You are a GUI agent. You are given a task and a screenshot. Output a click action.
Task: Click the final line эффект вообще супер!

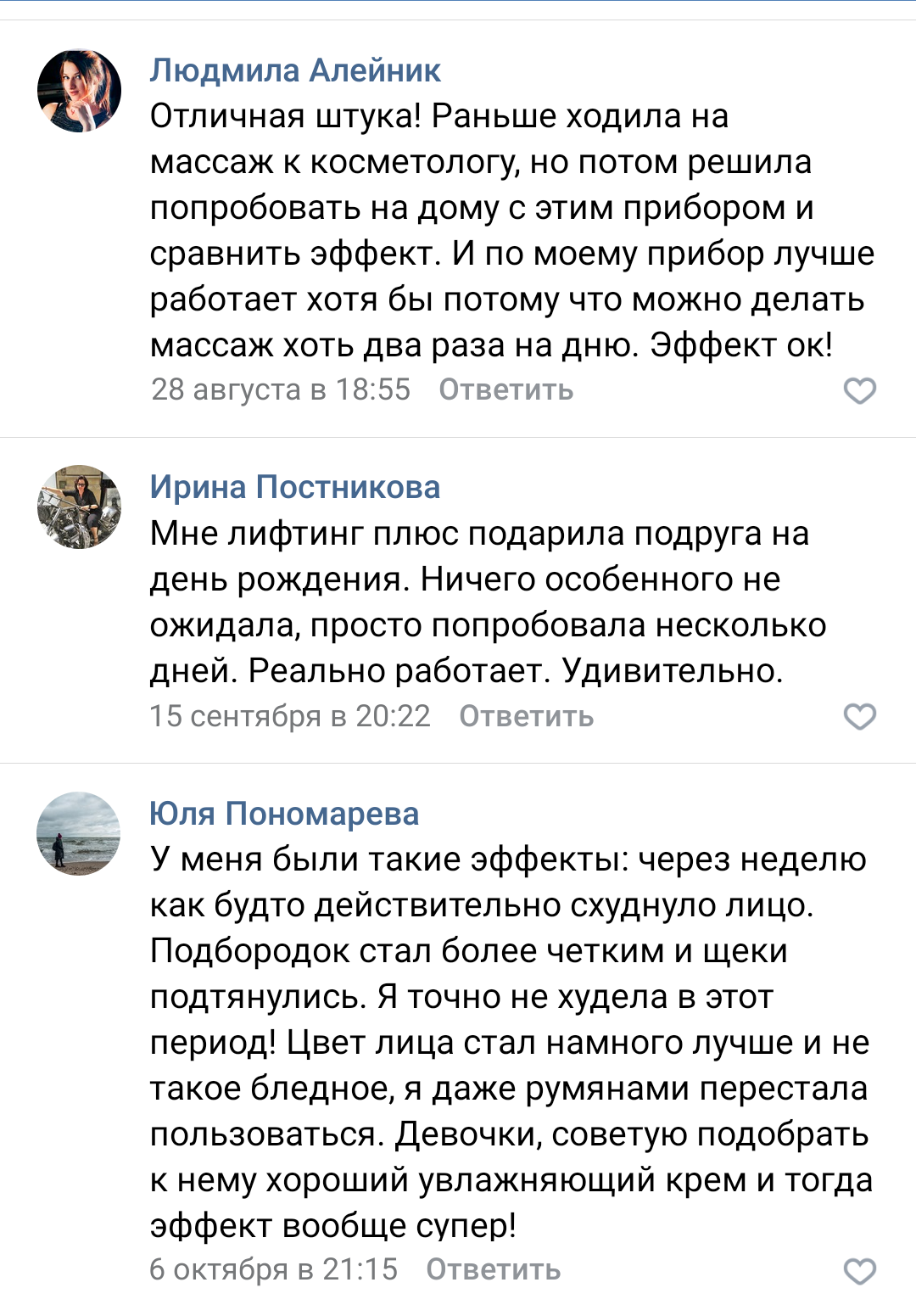(333, 1226)
